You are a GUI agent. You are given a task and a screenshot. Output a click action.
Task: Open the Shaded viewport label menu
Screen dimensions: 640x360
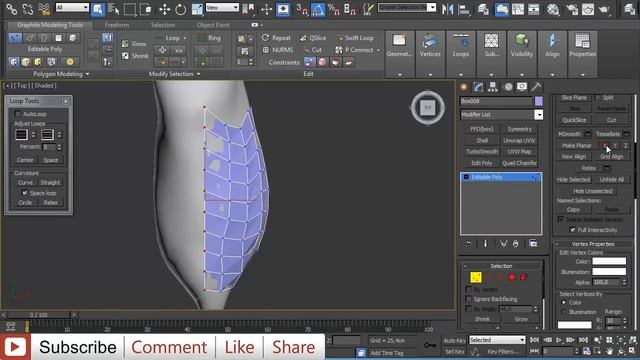(x=44, y=86)
